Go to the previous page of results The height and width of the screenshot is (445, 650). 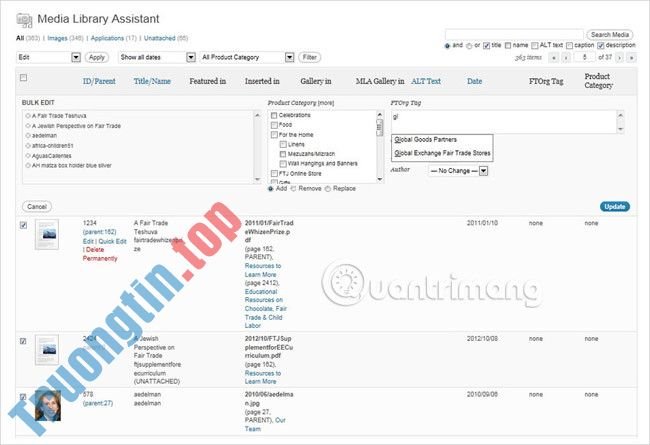(x=566, y=58)
